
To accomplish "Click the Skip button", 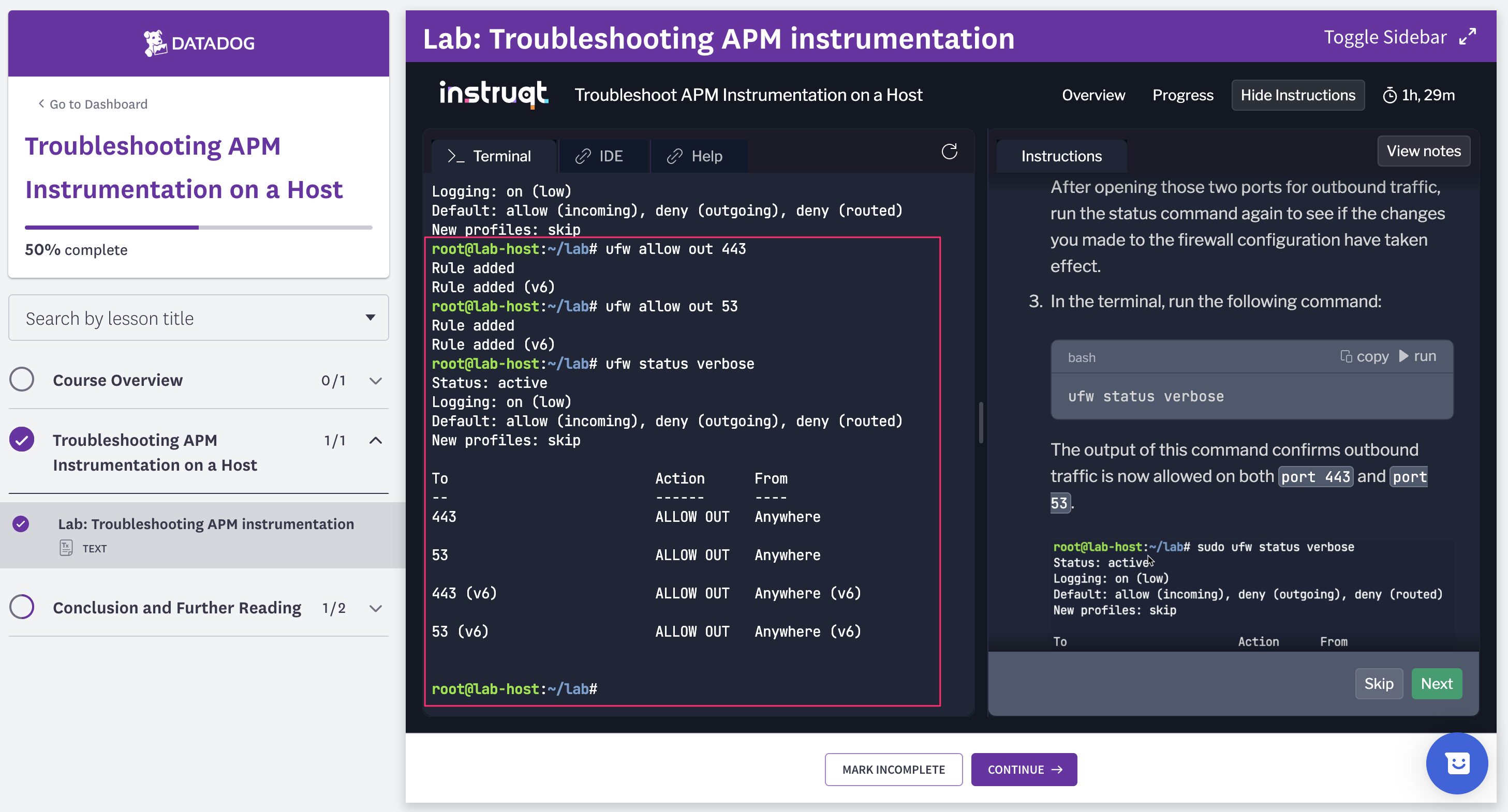I will [x=1379, y=683].
